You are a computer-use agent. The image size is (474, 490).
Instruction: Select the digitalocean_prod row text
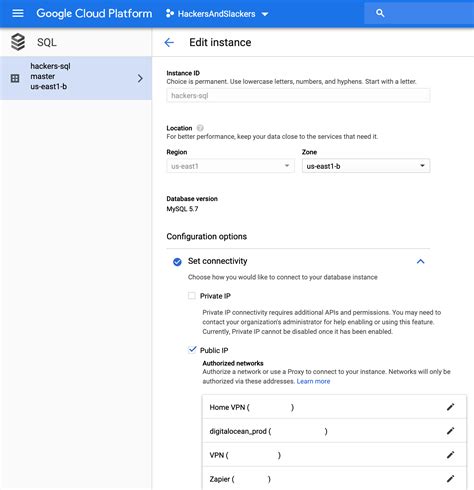tap(268, 431)
